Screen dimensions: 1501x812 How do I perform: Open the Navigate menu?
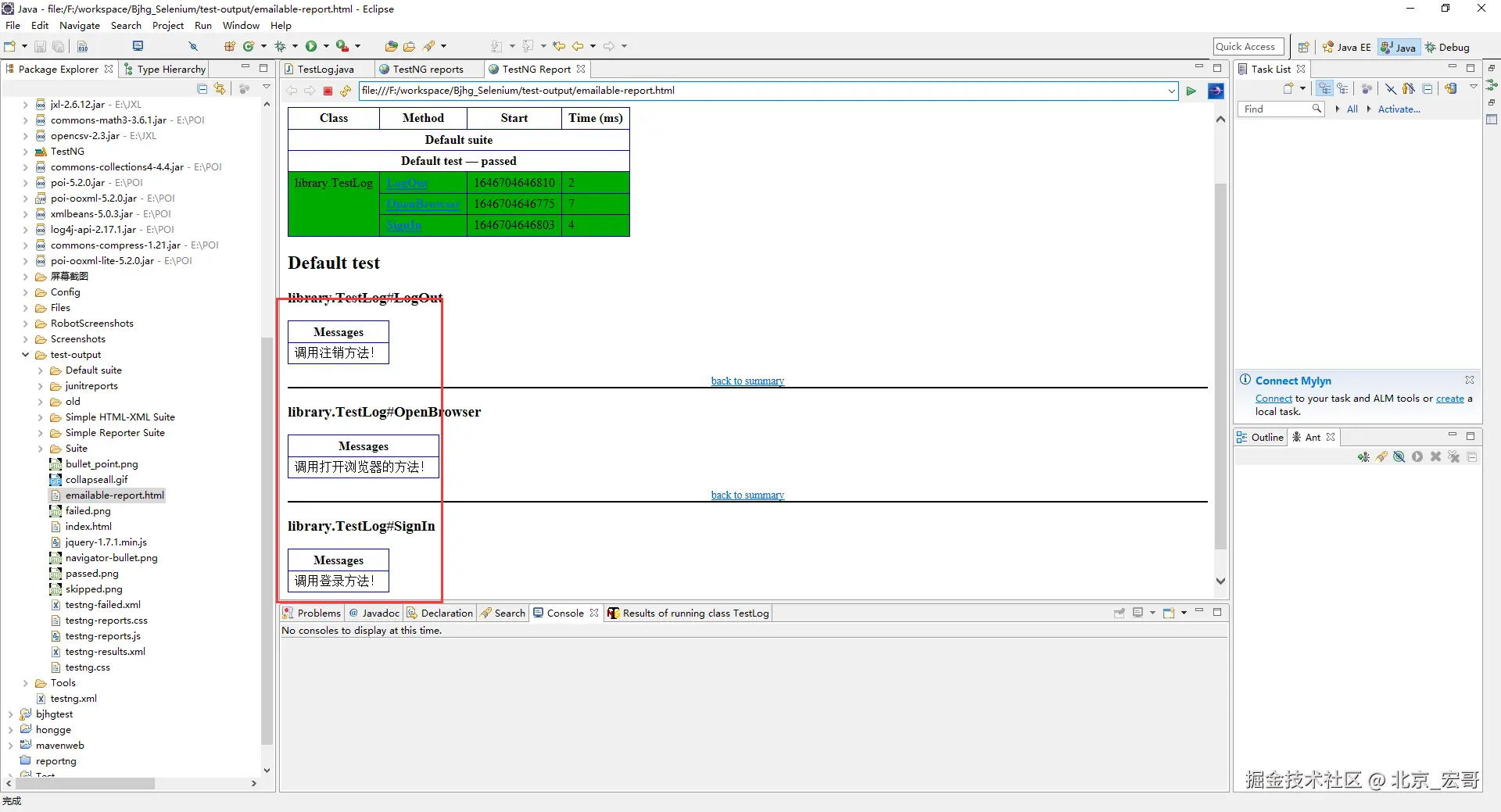click(x=80, y=26)
